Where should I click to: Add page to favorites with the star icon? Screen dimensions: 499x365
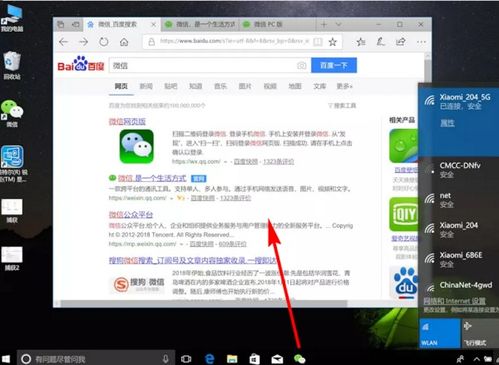coord(333,42)
